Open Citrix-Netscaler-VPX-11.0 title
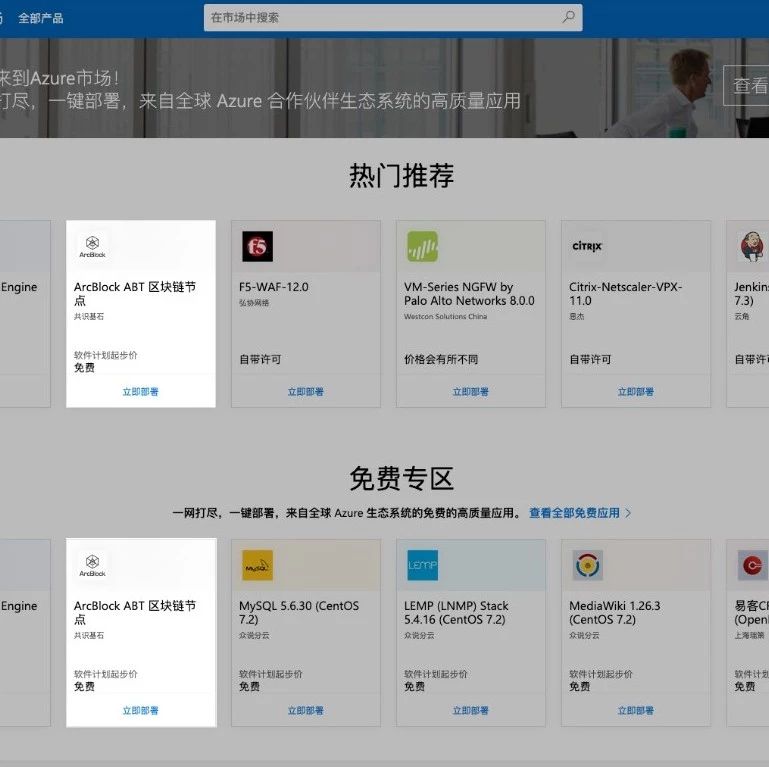The image size is (769, 767). tap(625, 294)
